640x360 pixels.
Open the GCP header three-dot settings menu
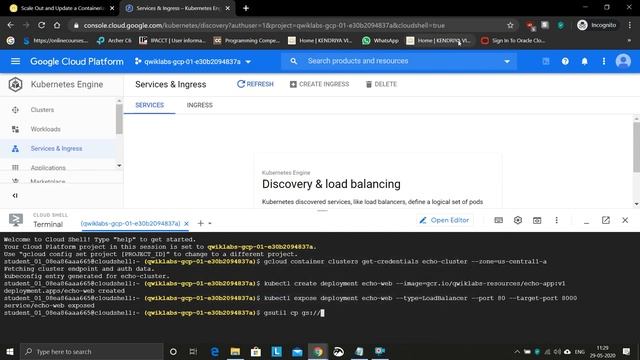pyautogui.click(x=604, y=61)
